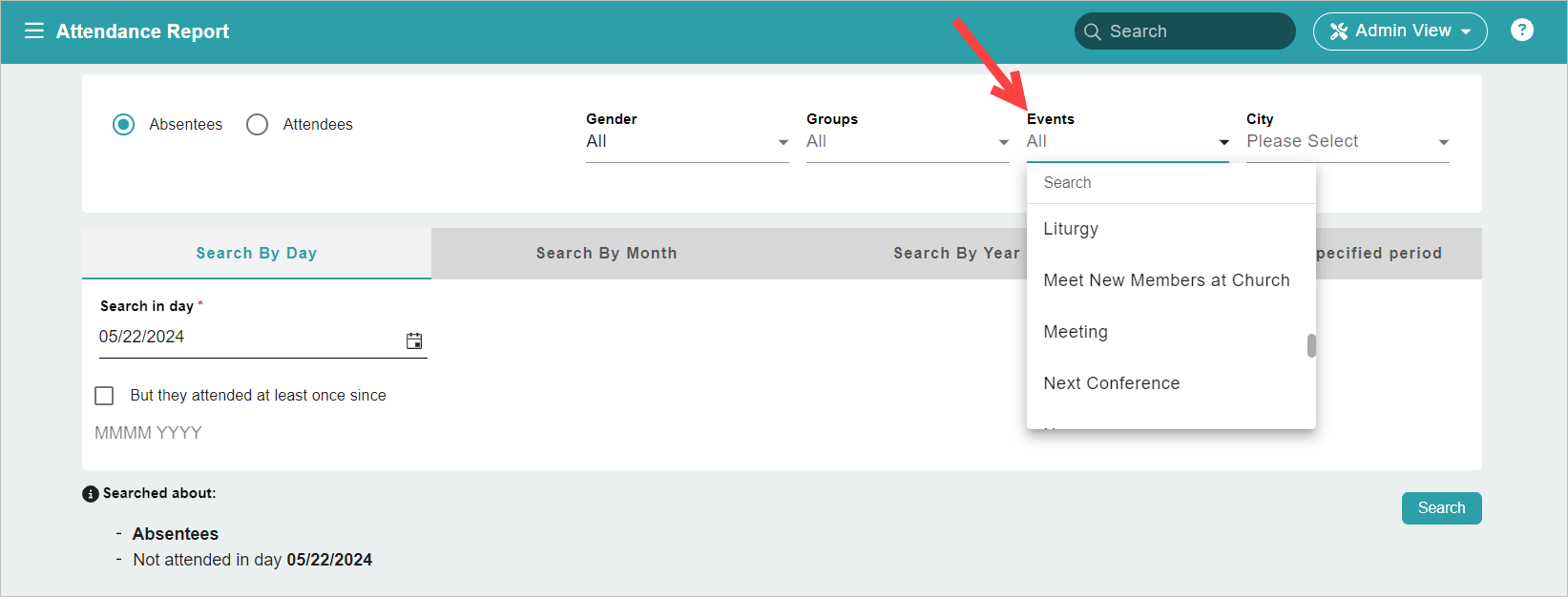Click the Events list scrollbar thumb
Screen dimensions: 1568x597
pyautogui.click(x=1311, y=345)
